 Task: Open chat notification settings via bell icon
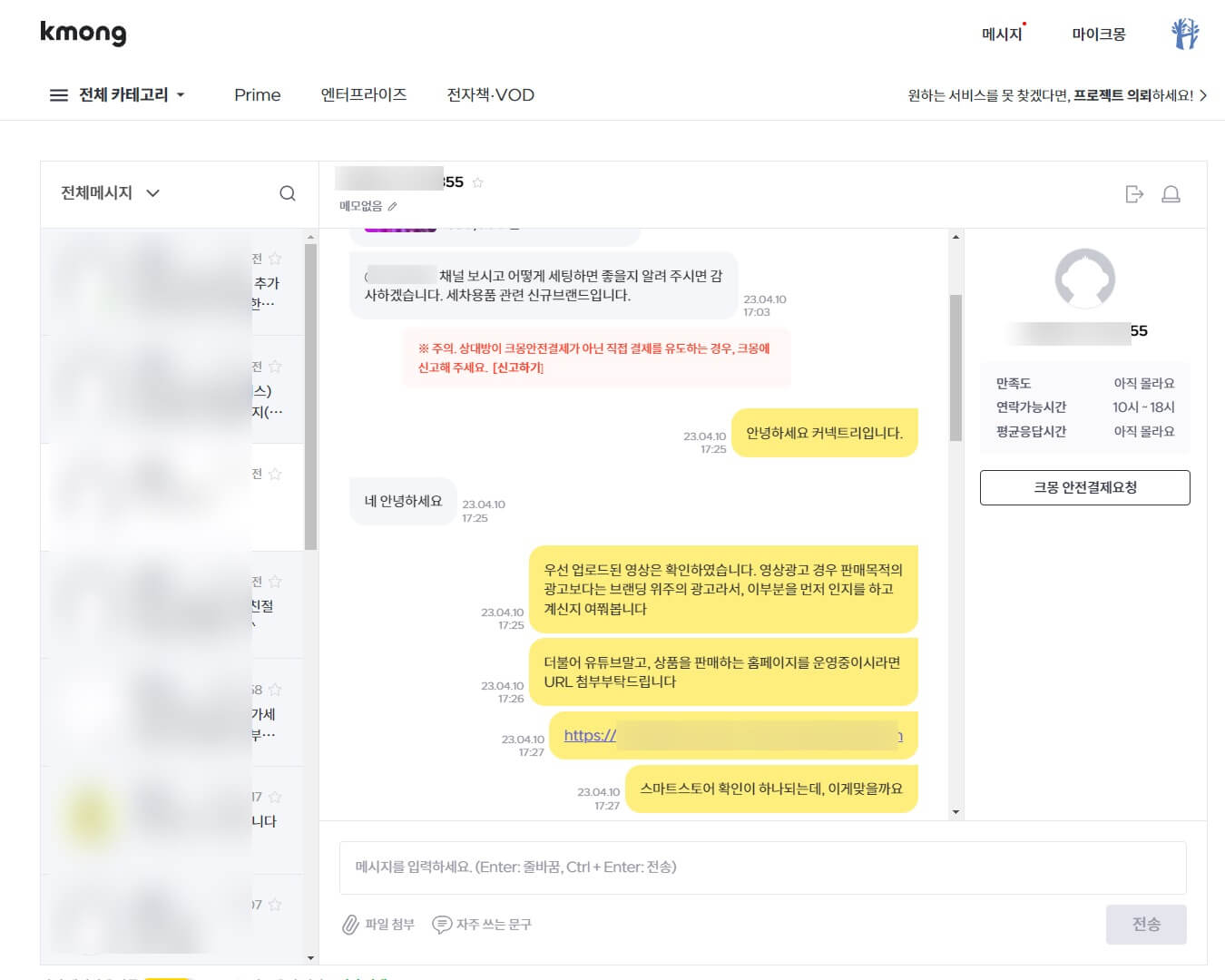[1171, 193]
